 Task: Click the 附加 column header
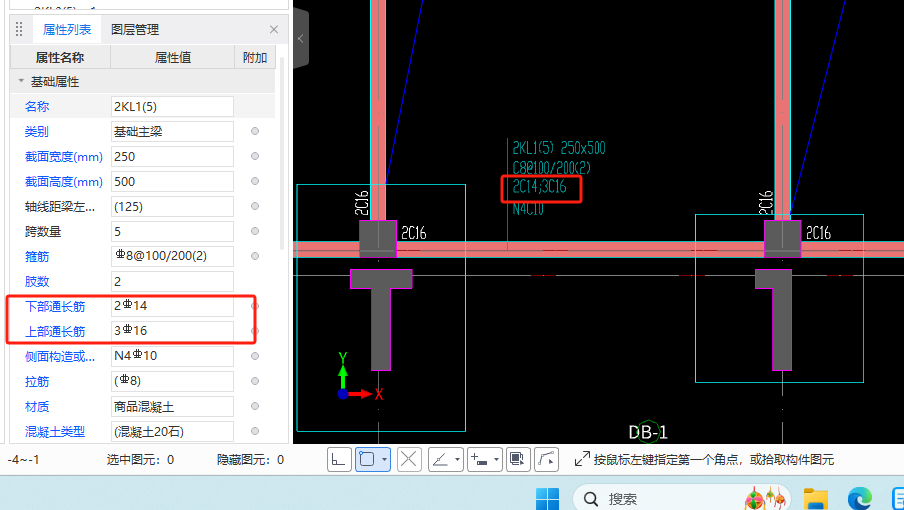tap(255, 58)
